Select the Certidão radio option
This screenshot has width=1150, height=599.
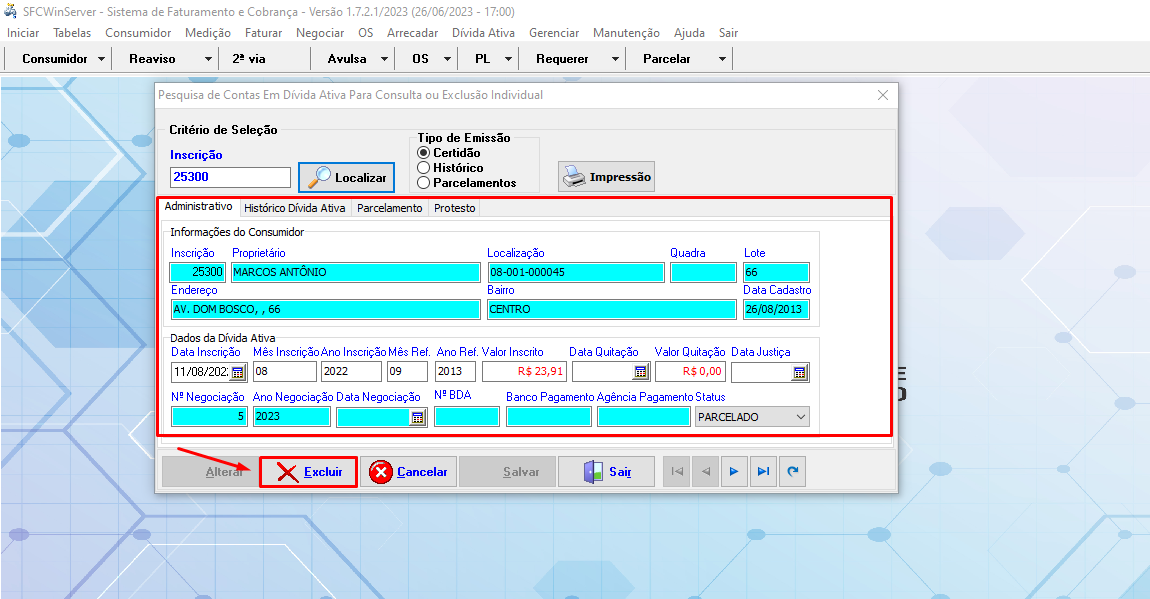click(x=424, y=153)
